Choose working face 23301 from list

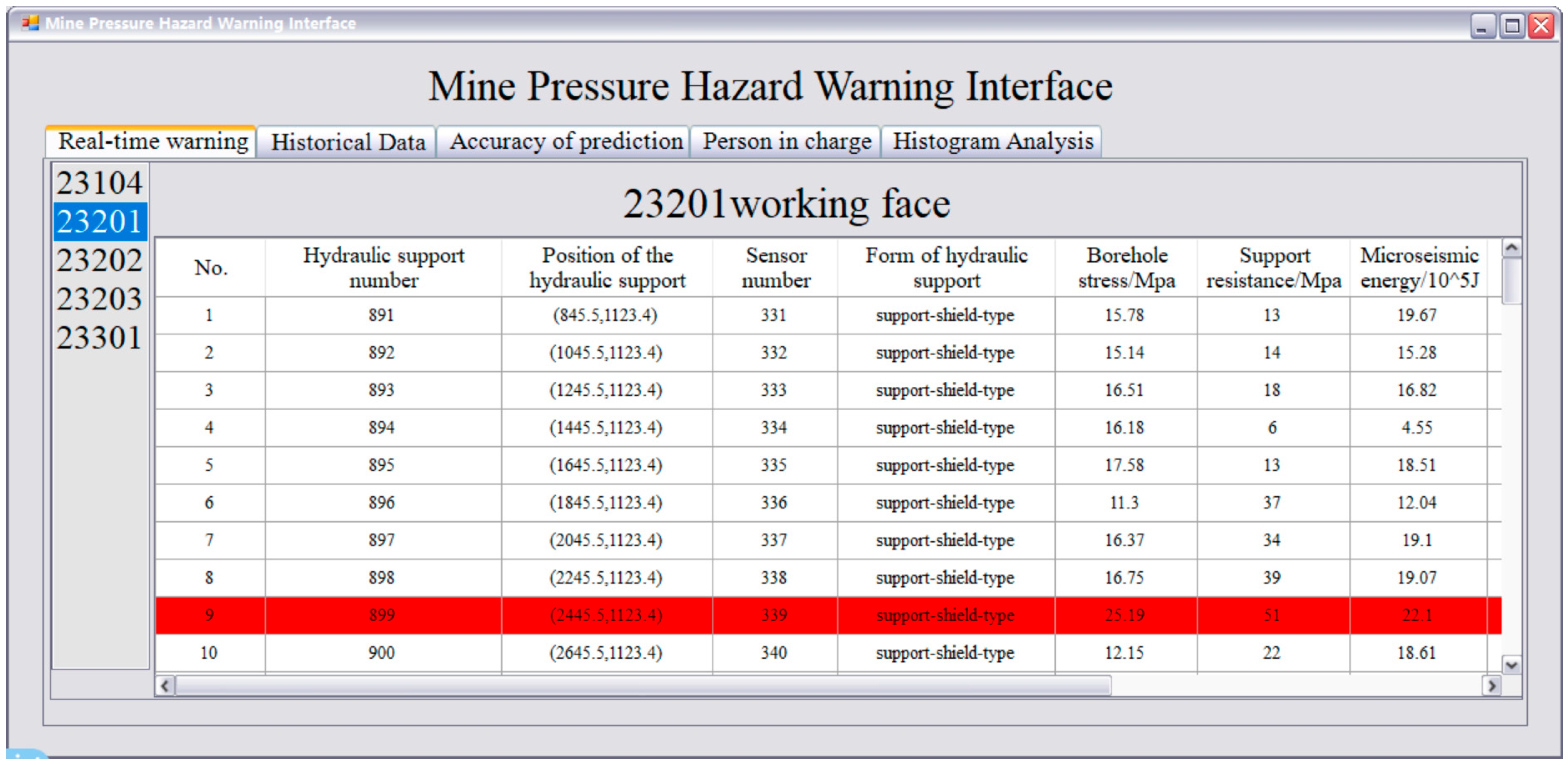(x=100, y=338)
